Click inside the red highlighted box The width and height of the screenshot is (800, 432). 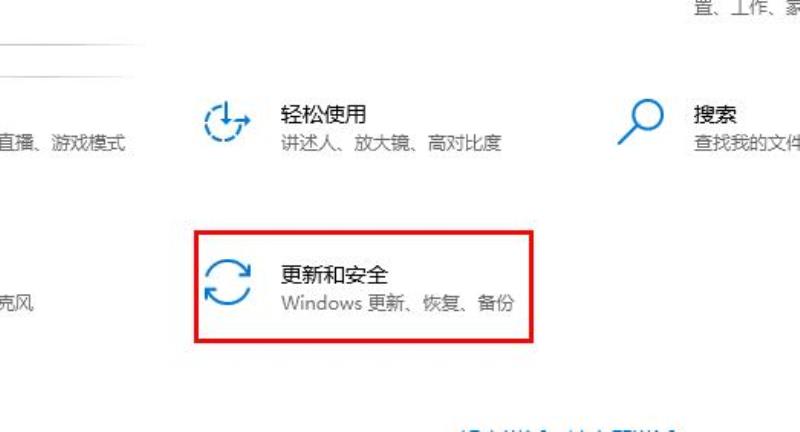click(x=364, y=286)
